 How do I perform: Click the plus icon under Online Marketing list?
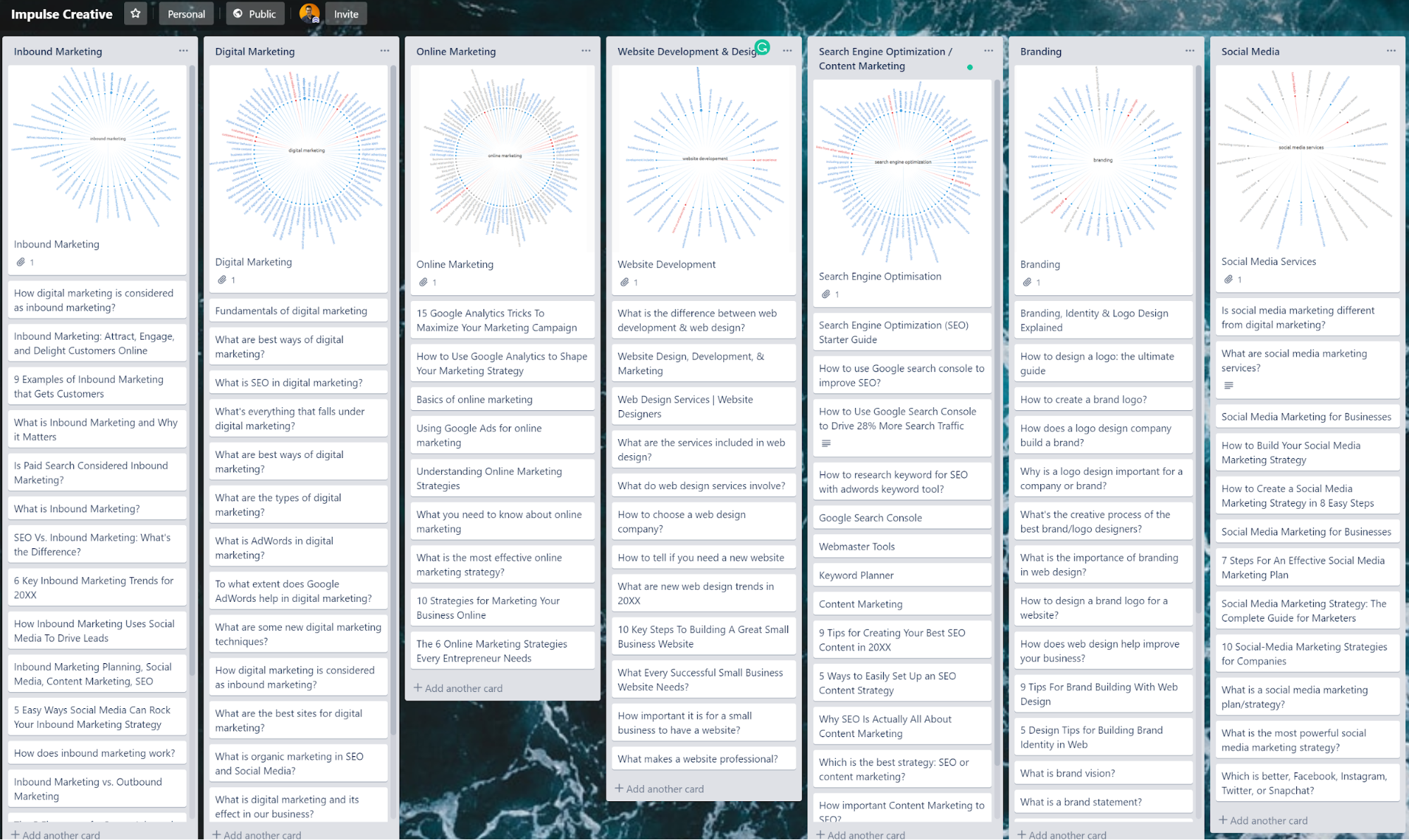coord(418,688)
